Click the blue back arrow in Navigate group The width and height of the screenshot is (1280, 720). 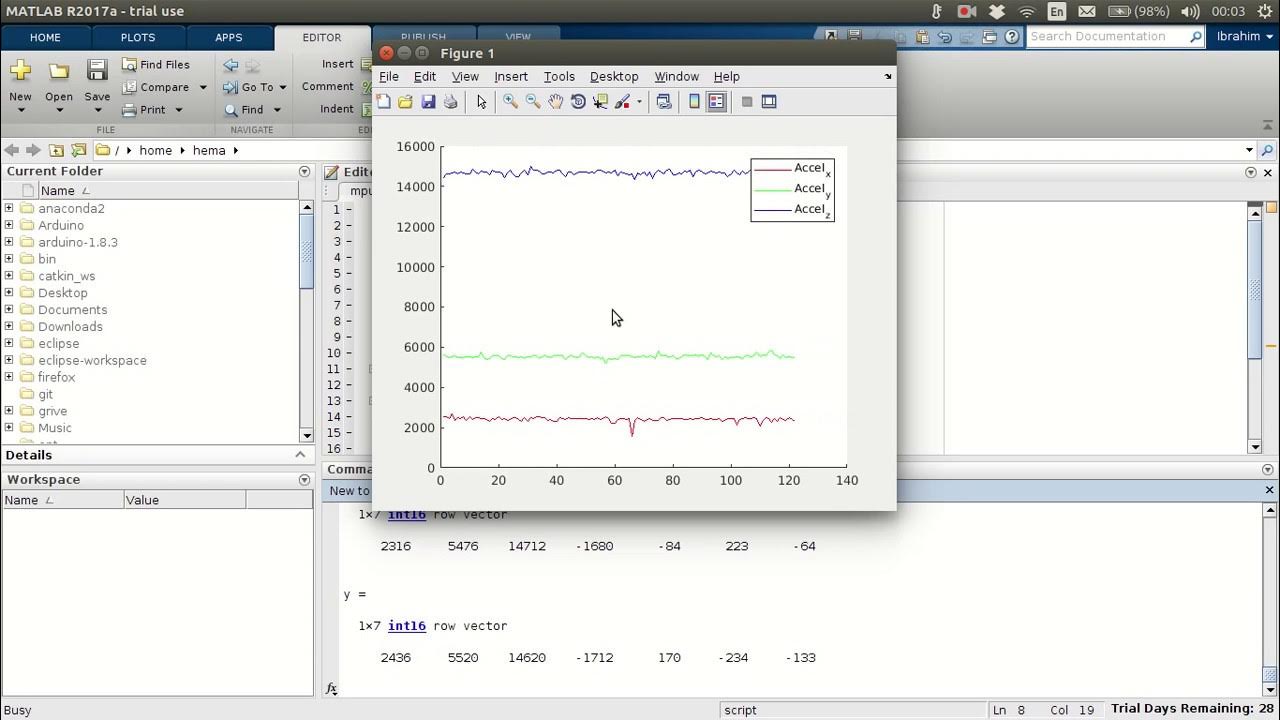[x=231, y=65]
